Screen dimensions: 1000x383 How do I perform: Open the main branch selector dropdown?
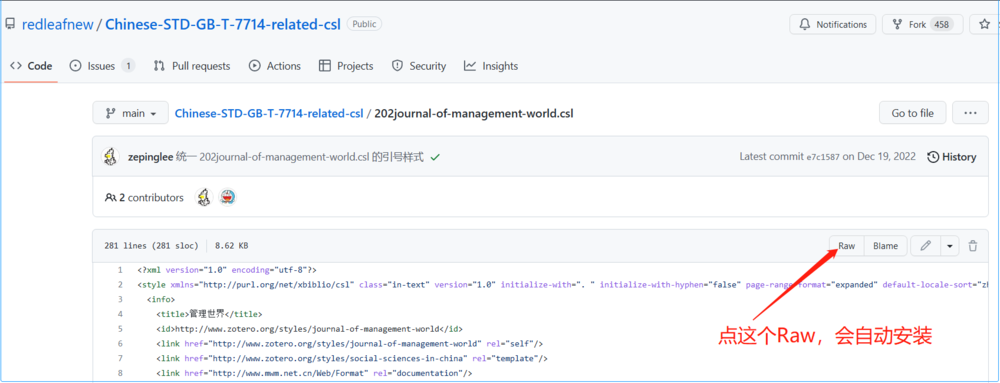tap(131, 113)
